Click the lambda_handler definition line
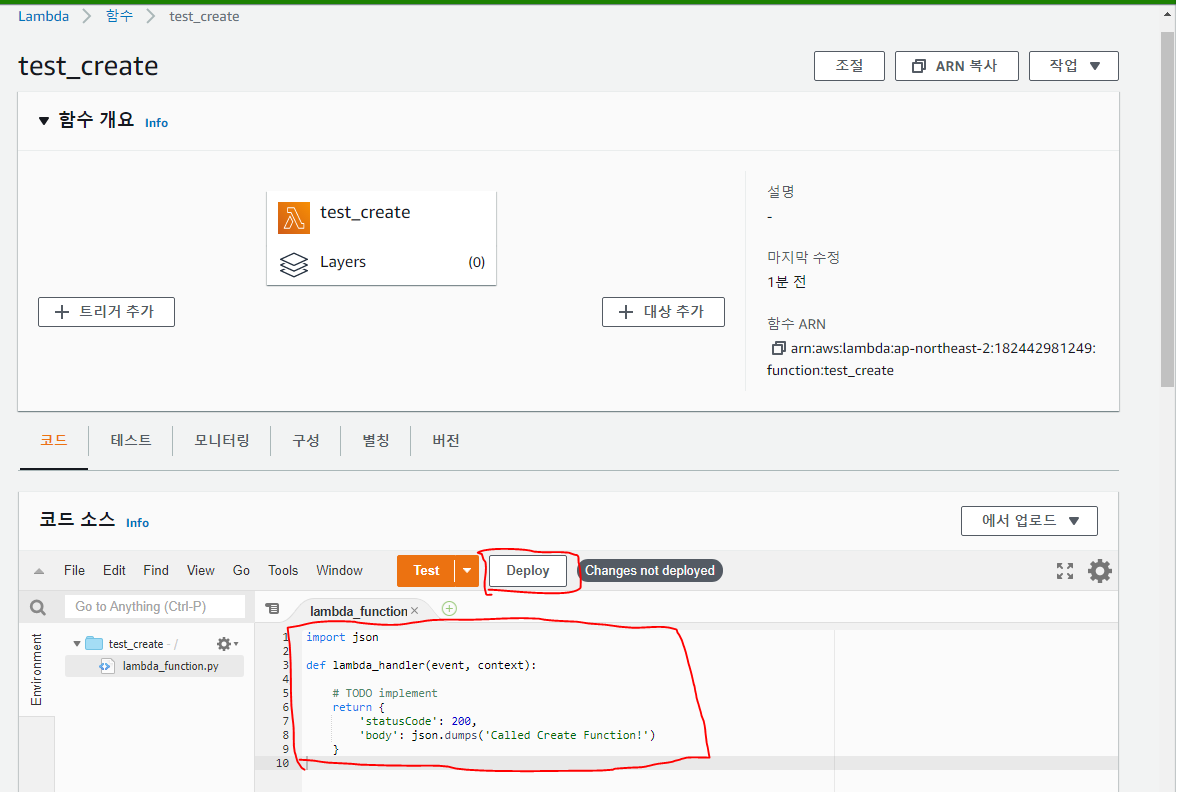This screenshot has height=792, width=1177. [x=421, y=665]
